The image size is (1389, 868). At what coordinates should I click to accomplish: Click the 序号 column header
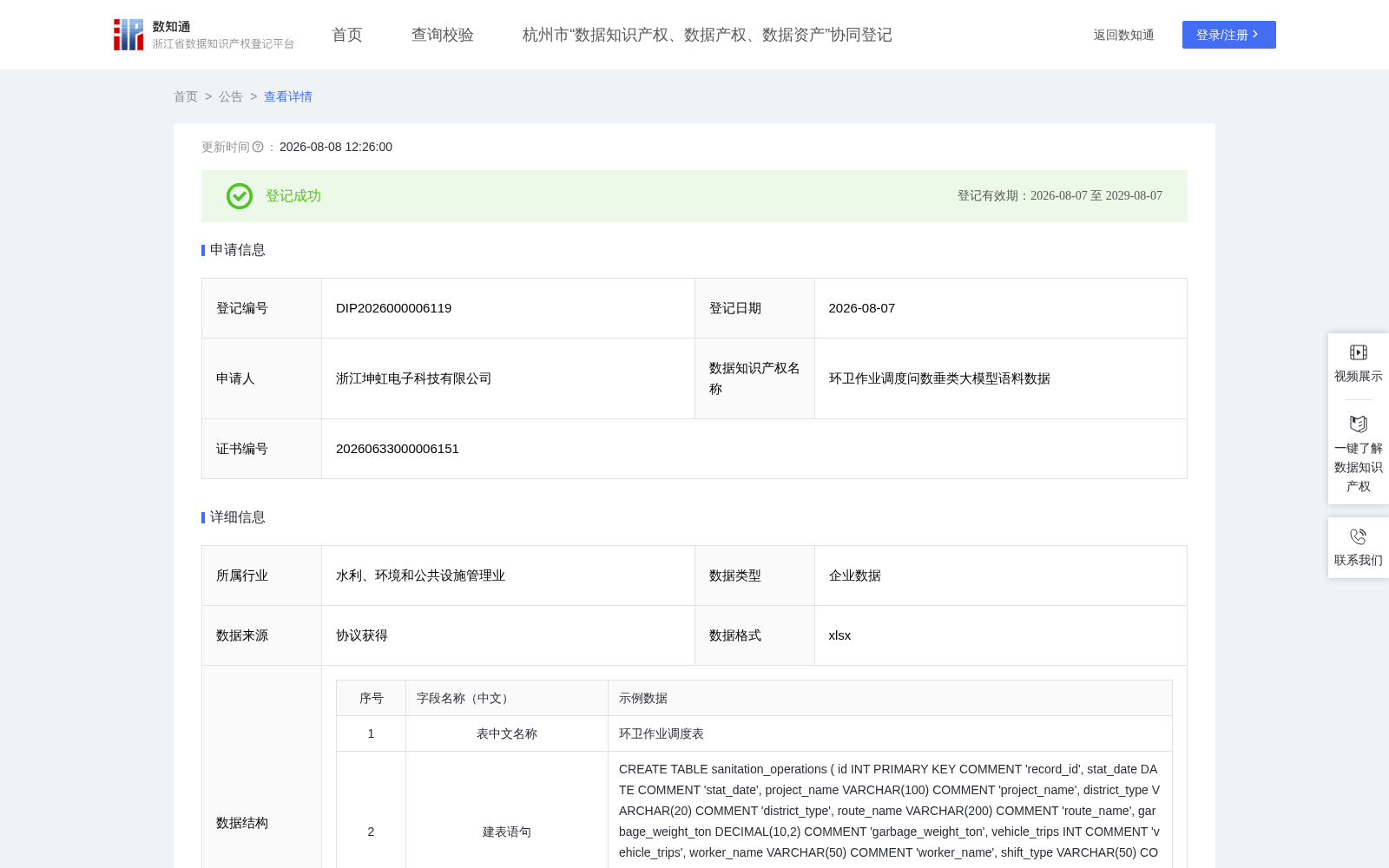[372, 698]
